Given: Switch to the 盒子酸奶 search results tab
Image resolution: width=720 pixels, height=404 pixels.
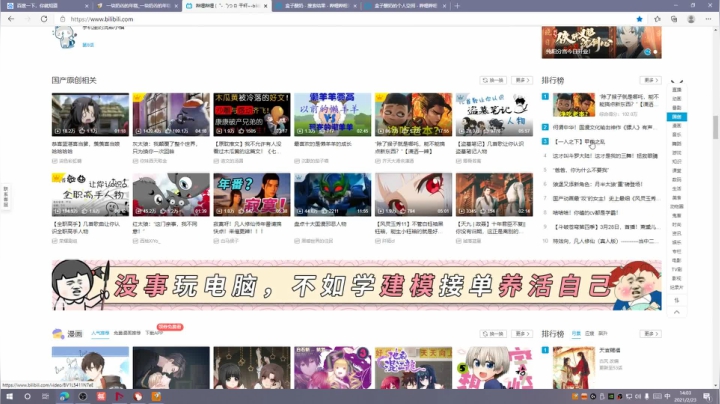Looking at the screenshot, I should [316, 6].
